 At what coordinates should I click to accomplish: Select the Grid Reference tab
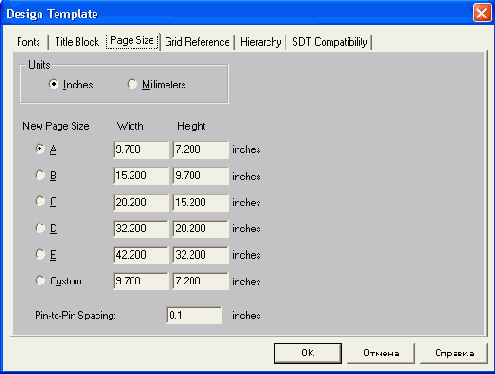tap(197, 42)
